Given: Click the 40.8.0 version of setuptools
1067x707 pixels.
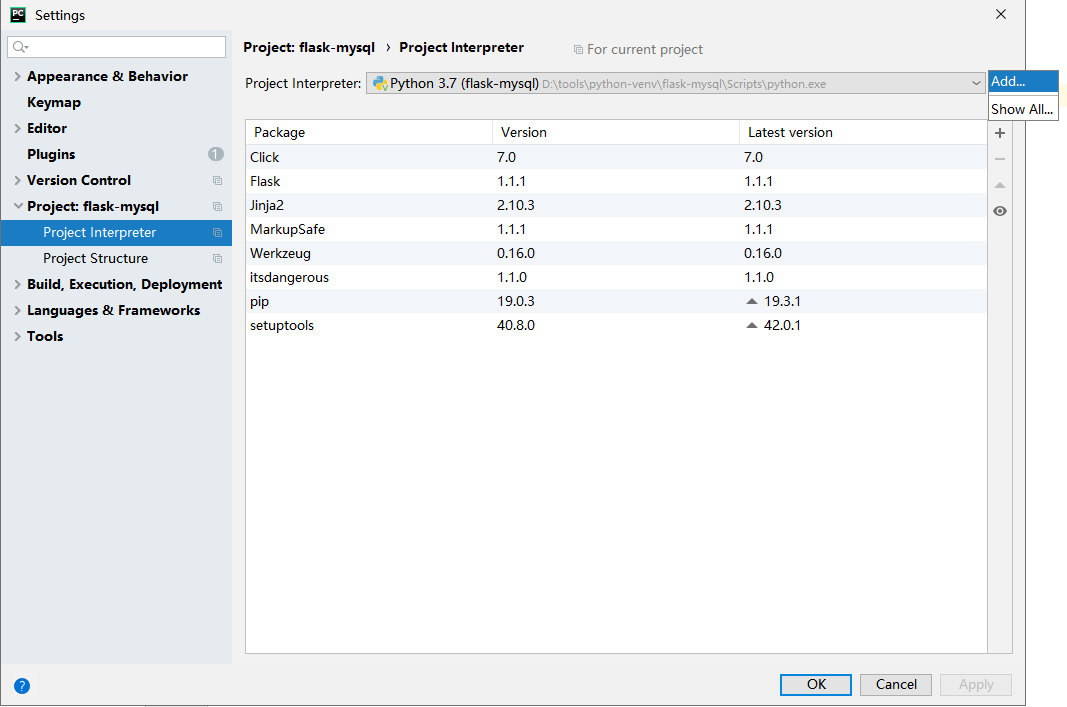Looking at the screenshot, I should point(516,325).
